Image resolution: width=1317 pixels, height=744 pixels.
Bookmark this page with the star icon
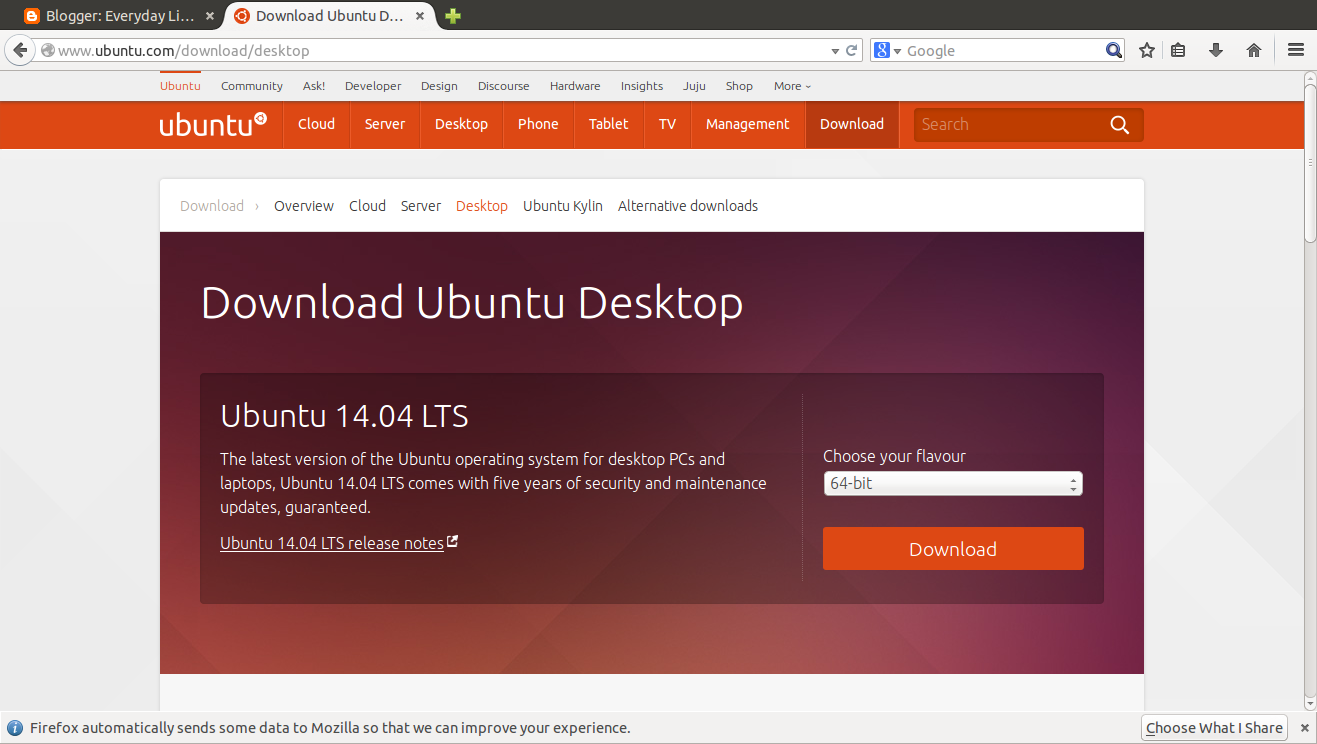1147,50
